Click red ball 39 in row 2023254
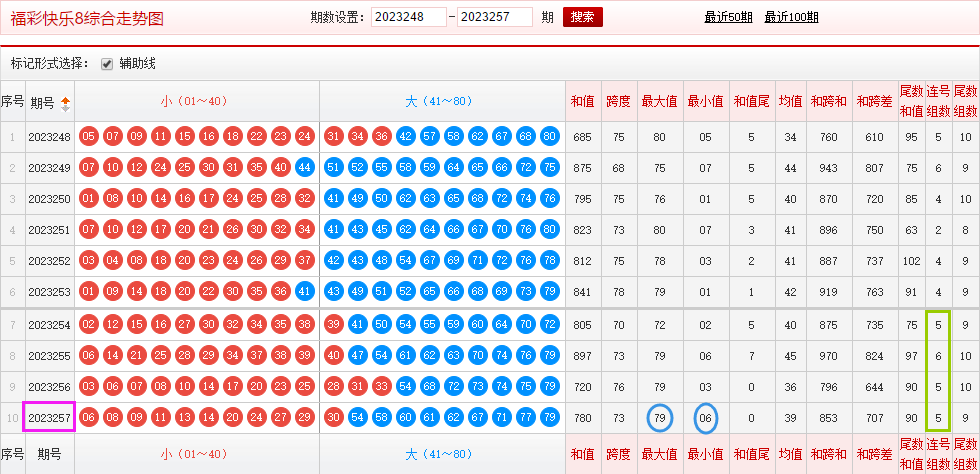This screenshot has height=474, width=980. coord(333,325)
